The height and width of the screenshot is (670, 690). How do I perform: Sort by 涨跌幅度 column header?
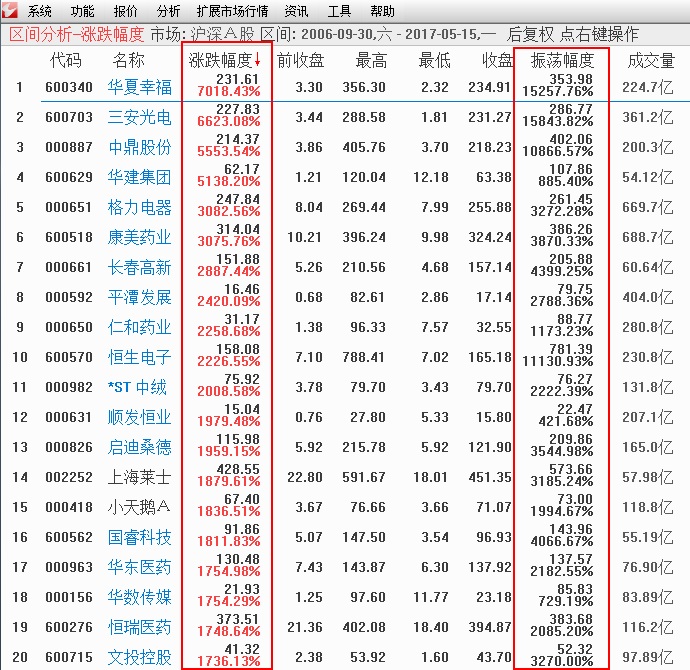tap(224, 61)
